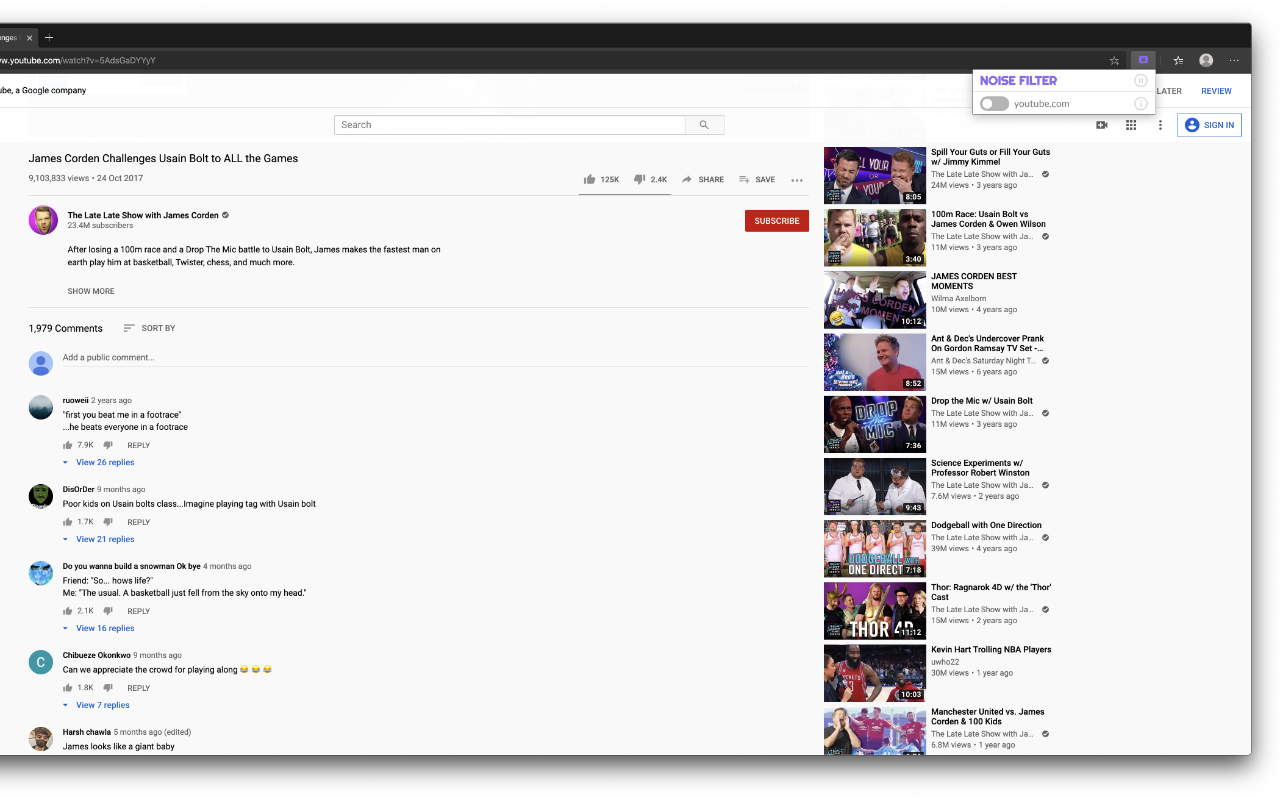This screenshot has height=800, width=1280.
Task: Like ruoweii's comment with 7.9K likes
Action: pyautogui.click(x=68, y=445)
